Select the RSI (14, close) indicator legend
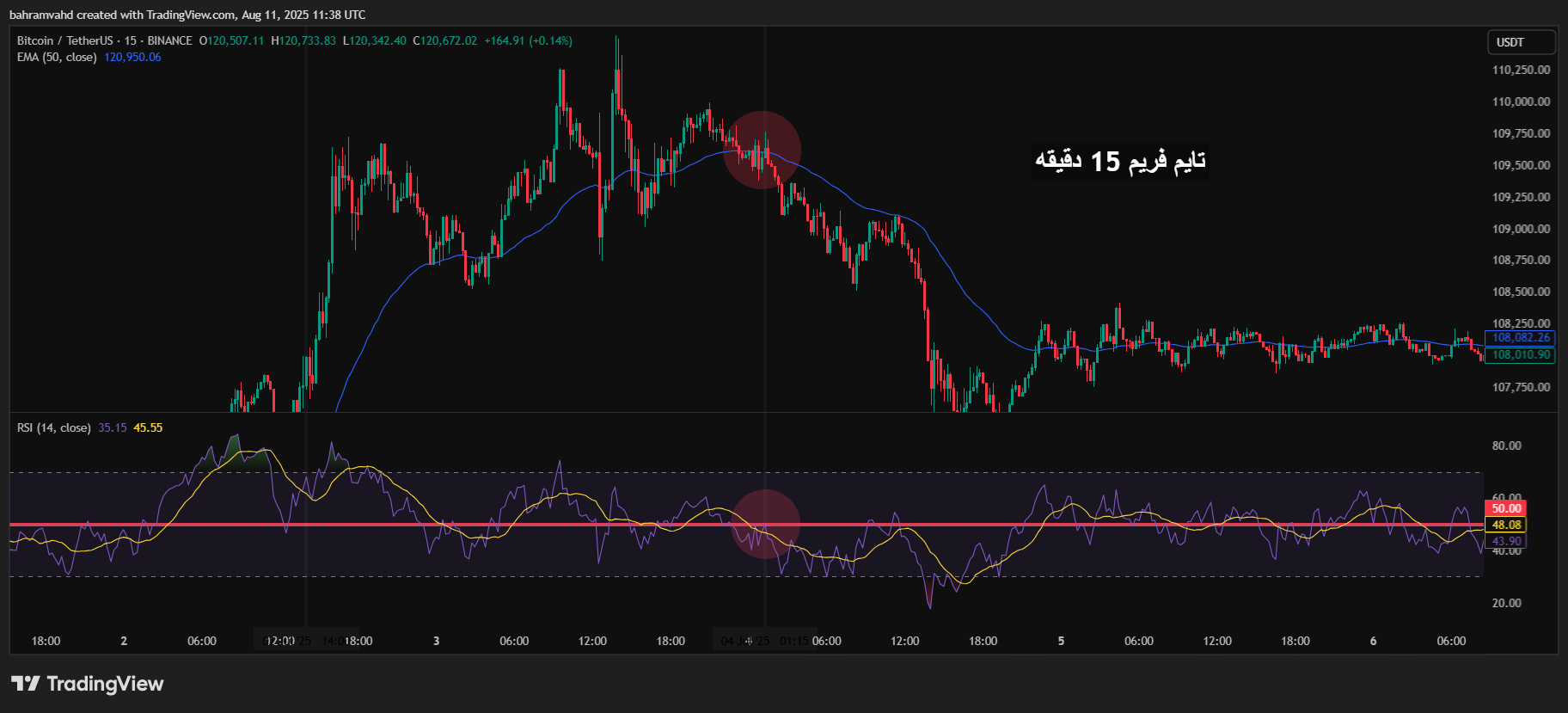Screen dimensions: 1568x713 tap(53, 427)
